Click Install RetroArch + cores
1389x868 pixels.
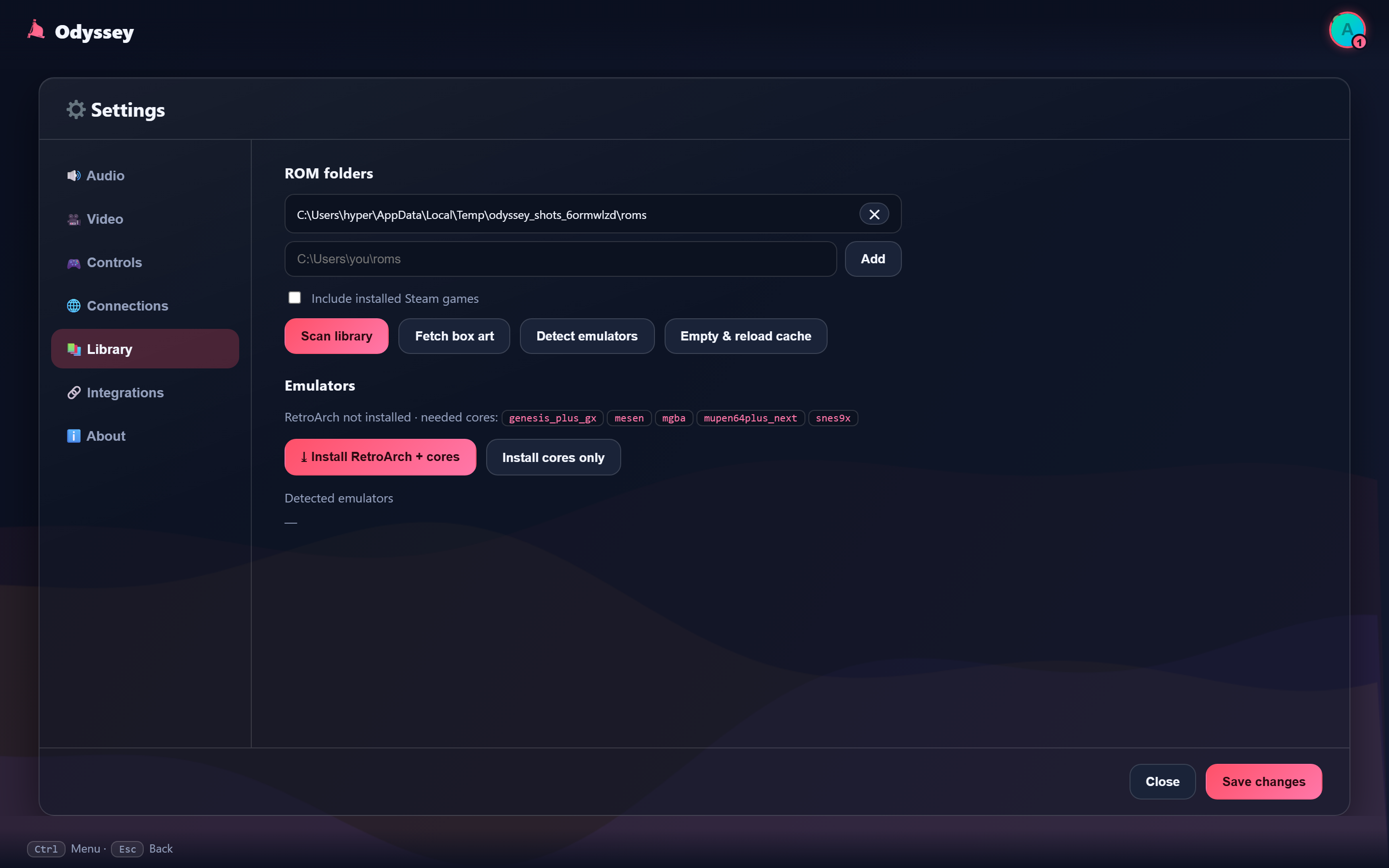[380, 457]
